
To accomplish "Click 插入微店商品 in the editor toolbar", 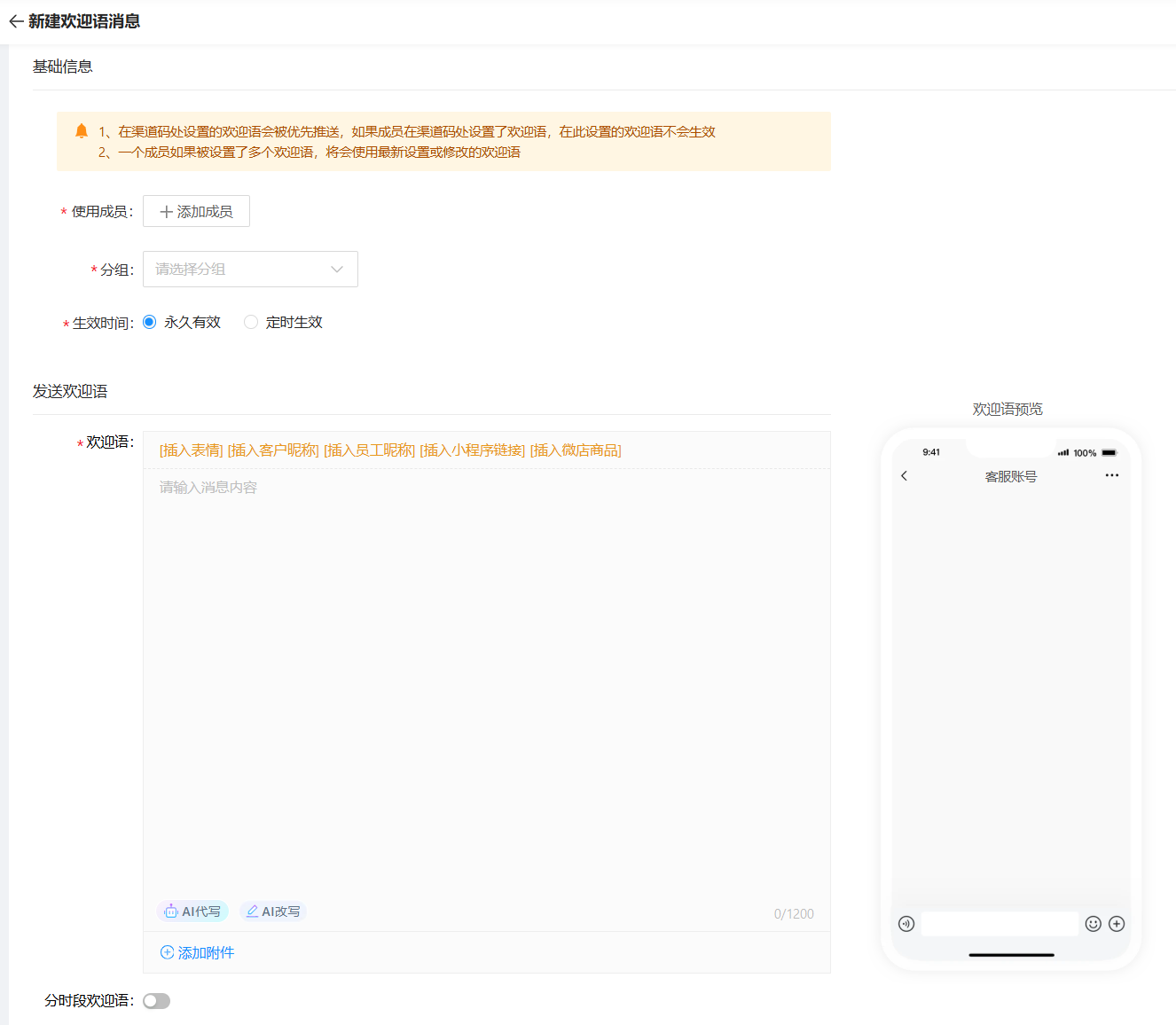I will [x=576, y=450].
